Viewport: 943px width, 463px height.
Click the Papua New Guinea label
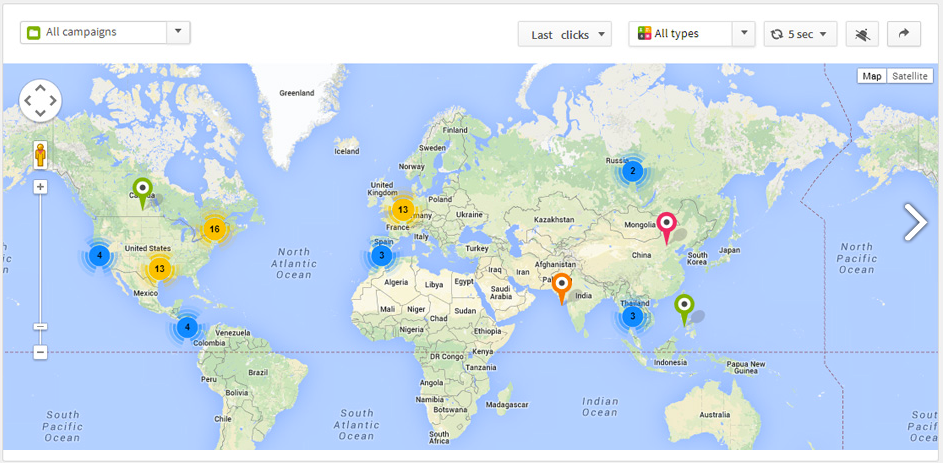point(746,367)
